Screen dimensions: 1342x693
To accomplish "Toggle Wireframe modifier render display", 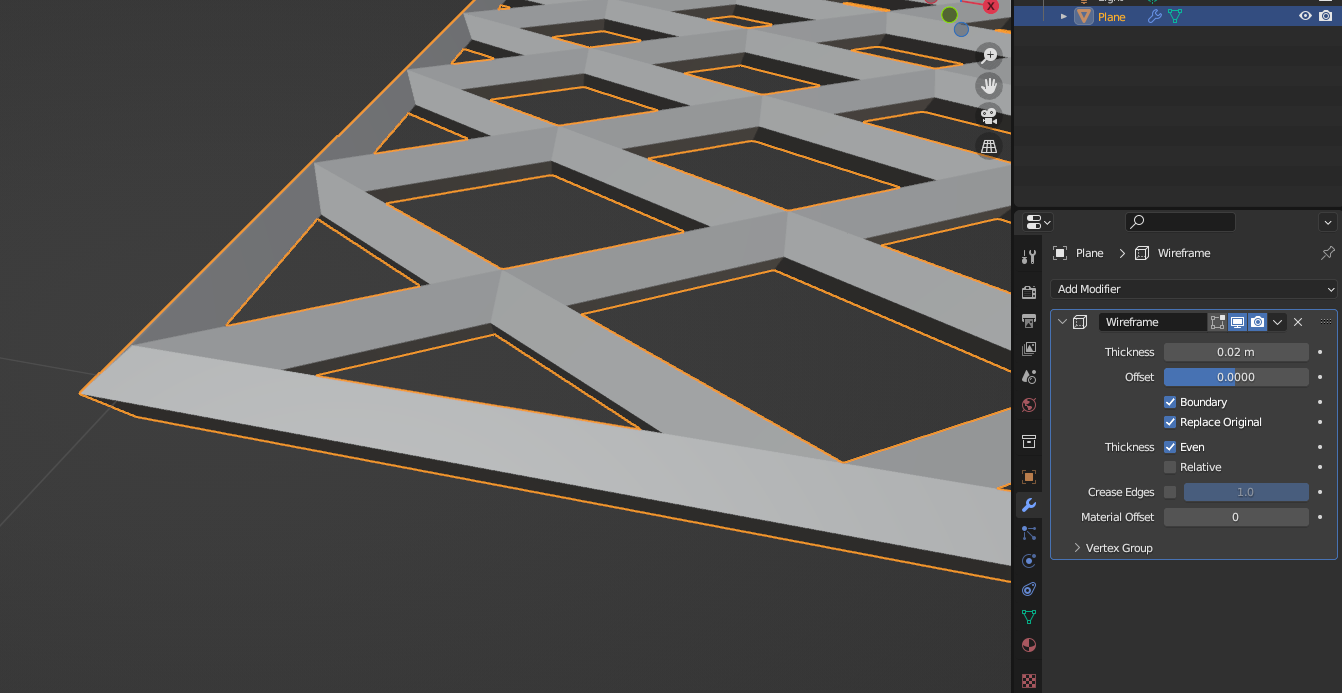I will pos(1257,322).
